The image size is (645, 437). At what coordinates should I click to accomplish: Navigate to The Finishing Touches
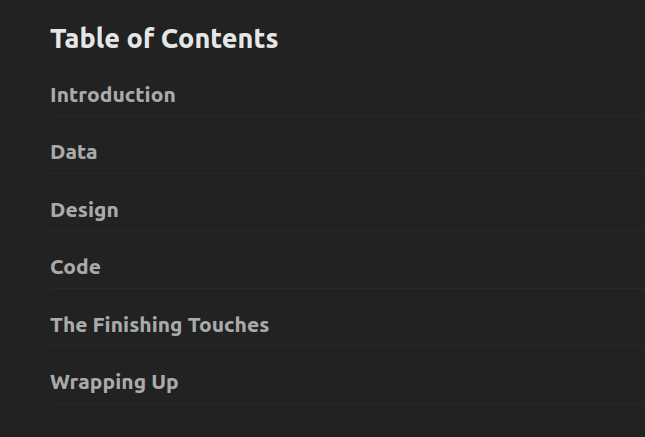160,325
